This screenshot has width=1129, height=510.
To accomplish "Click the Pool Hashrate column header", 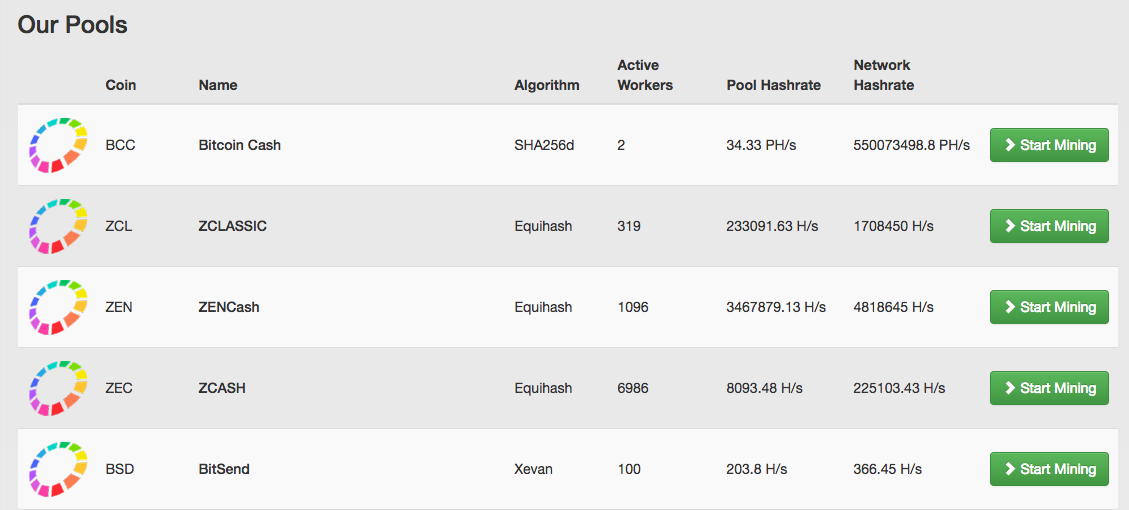I will point(773,85).
